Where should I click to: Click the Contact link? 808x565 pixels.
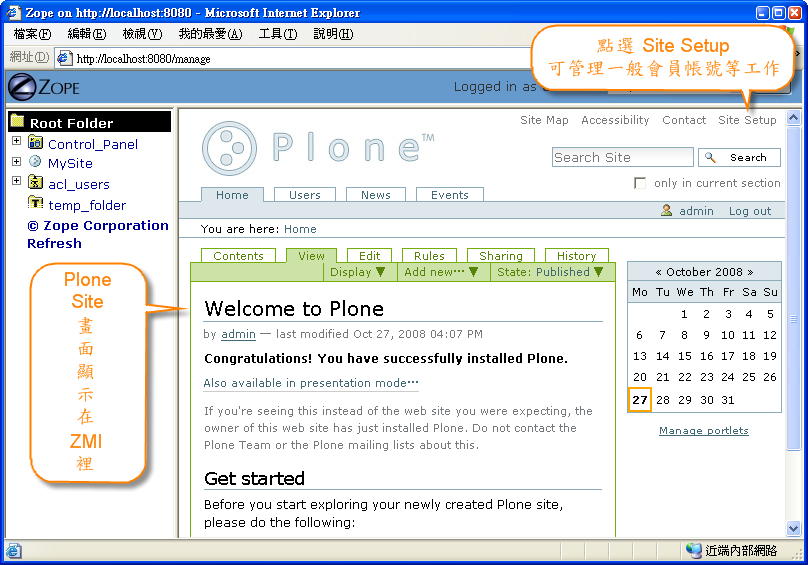tap(684, 120)
